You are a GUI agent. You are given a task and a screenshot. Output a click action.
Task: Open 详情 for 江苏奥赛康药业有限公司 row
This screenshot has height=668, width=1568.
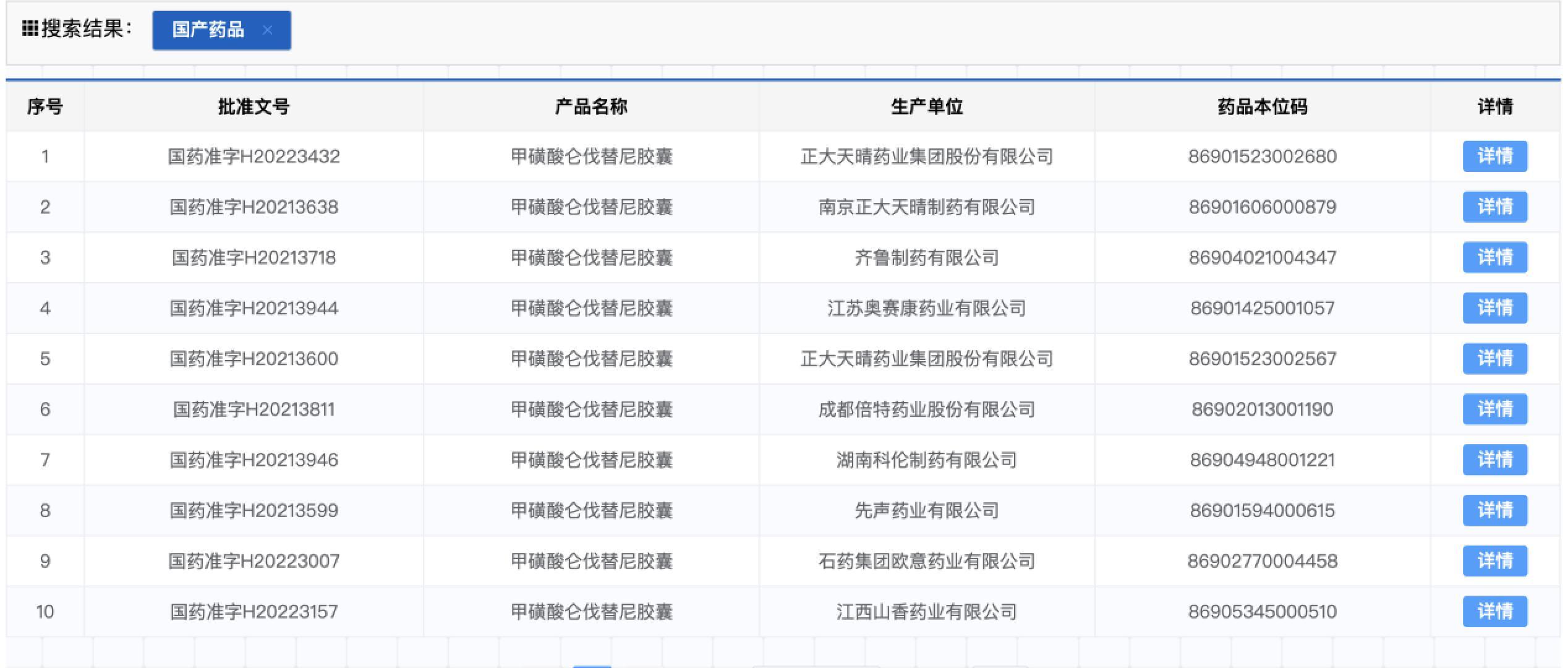[1495, 308]
